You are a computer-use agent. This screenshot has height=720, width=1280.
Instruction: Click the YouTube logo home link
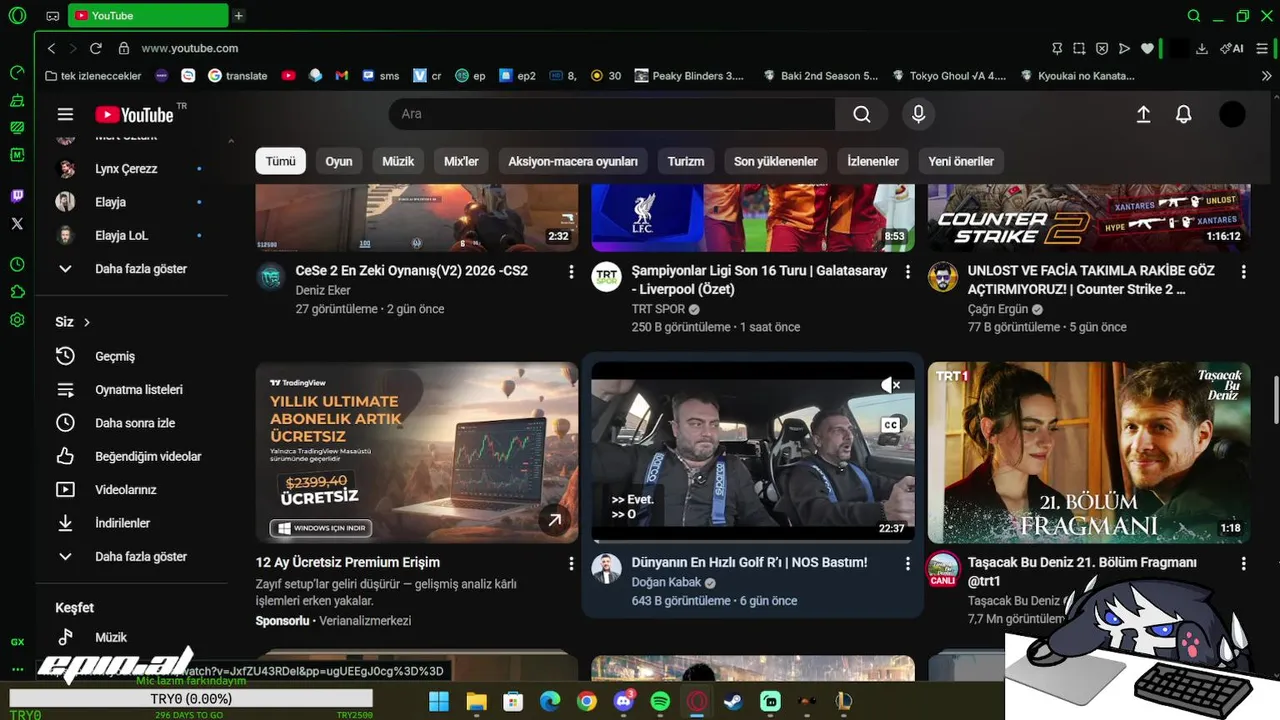point(134,114)
